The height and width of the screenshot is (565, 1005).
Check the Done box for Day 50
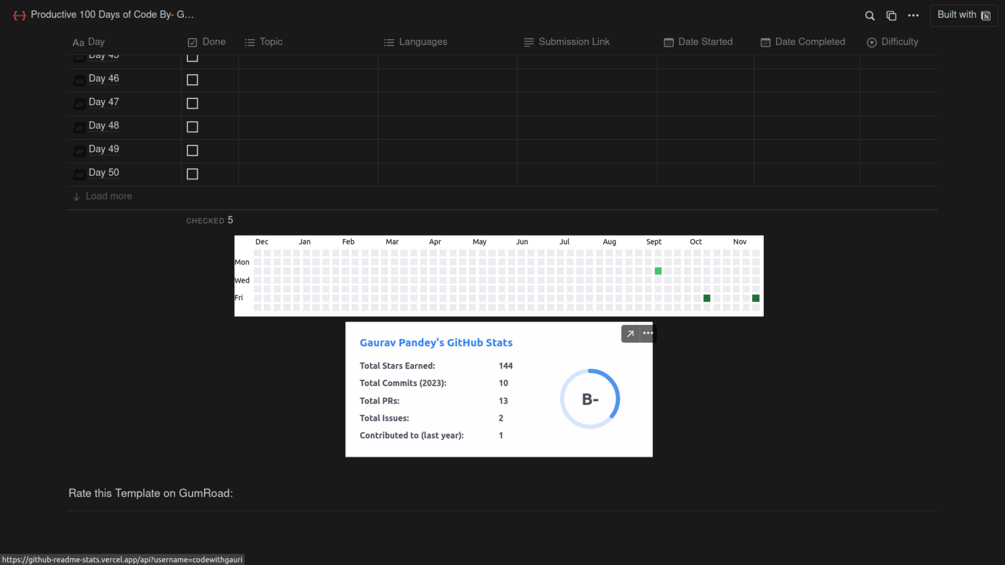(192, 174)
